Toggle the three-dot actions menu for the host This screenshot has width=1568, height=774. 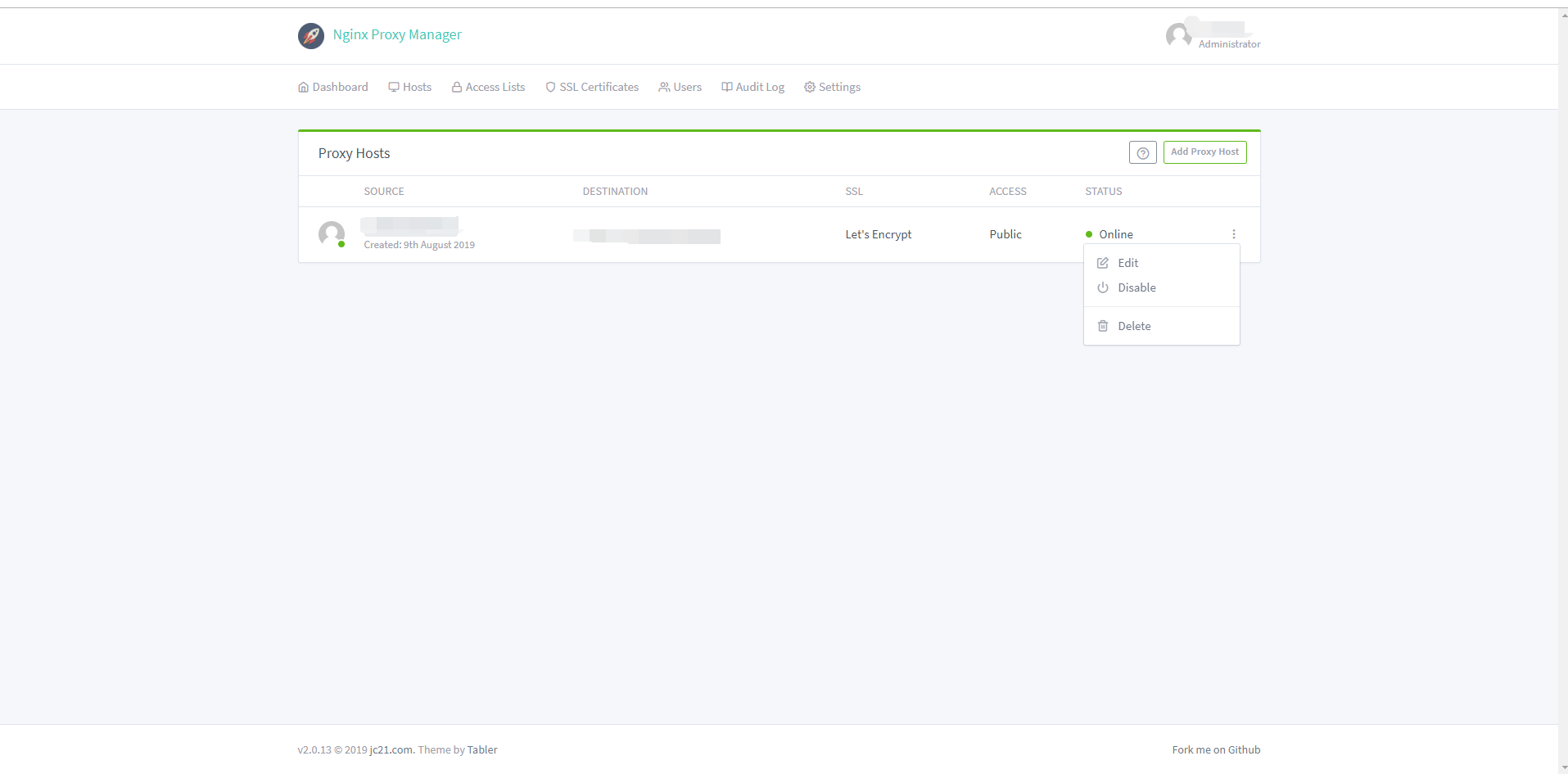point(1234,234)
